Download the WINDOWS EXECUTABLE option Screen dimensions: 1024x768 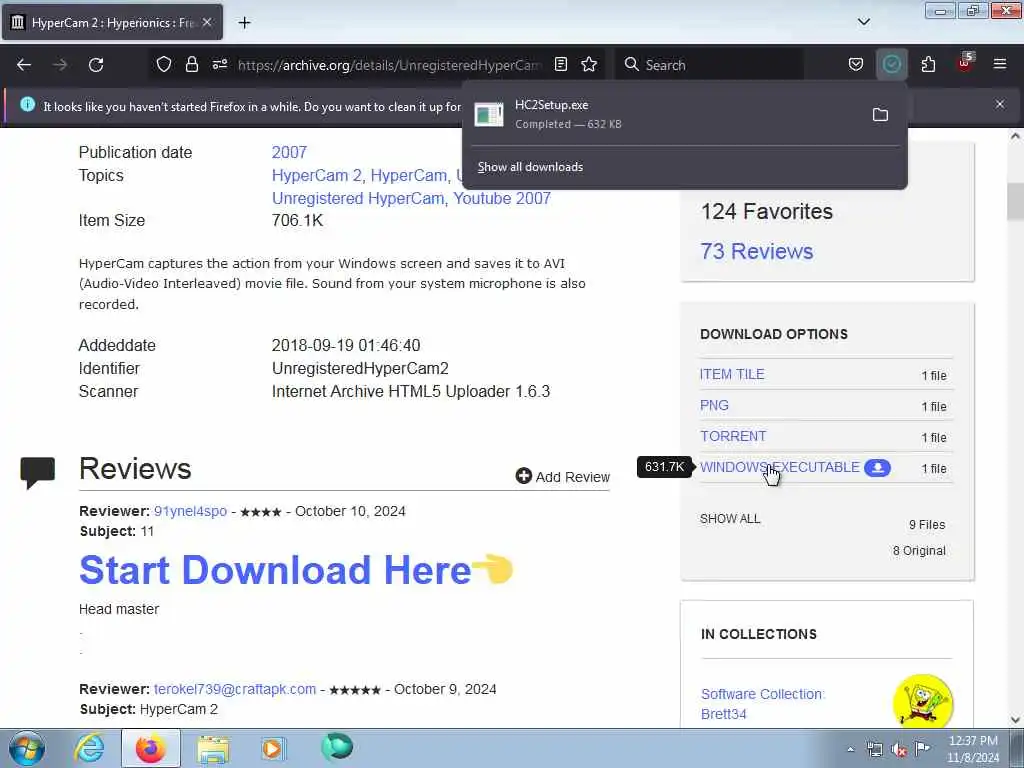[780, 468]
